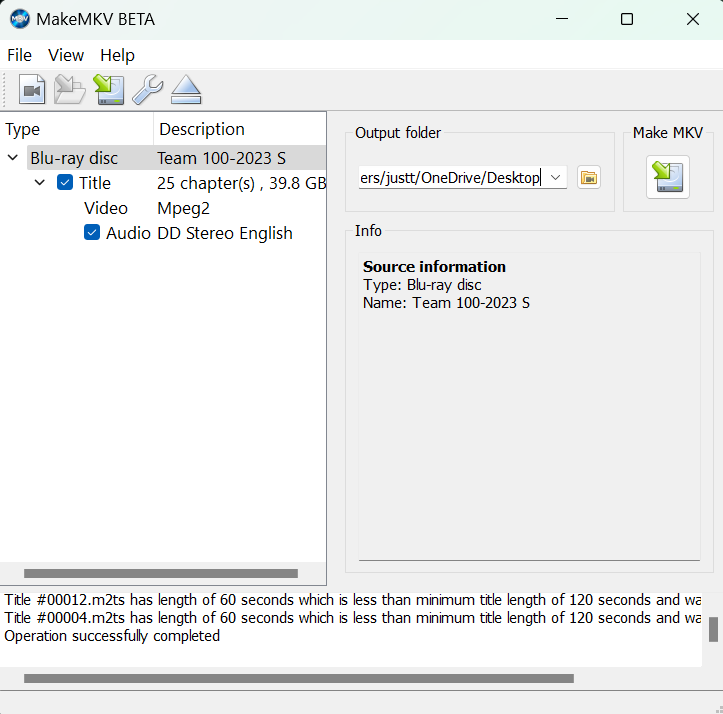Click the '25 chapter(s) , 39.8 GB' description
This screenshot has width=723, height=714.
click(x=241, y=183)
